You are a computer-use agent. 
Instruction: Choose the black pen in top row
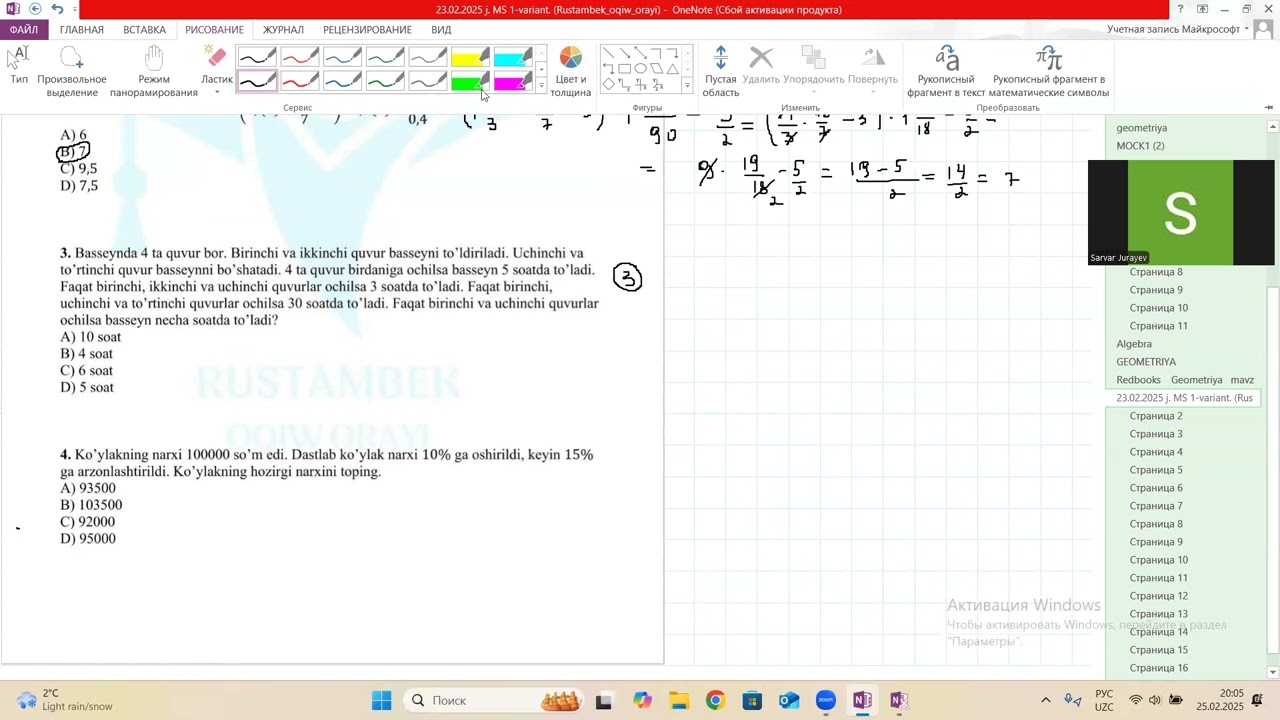pos(257,58)
